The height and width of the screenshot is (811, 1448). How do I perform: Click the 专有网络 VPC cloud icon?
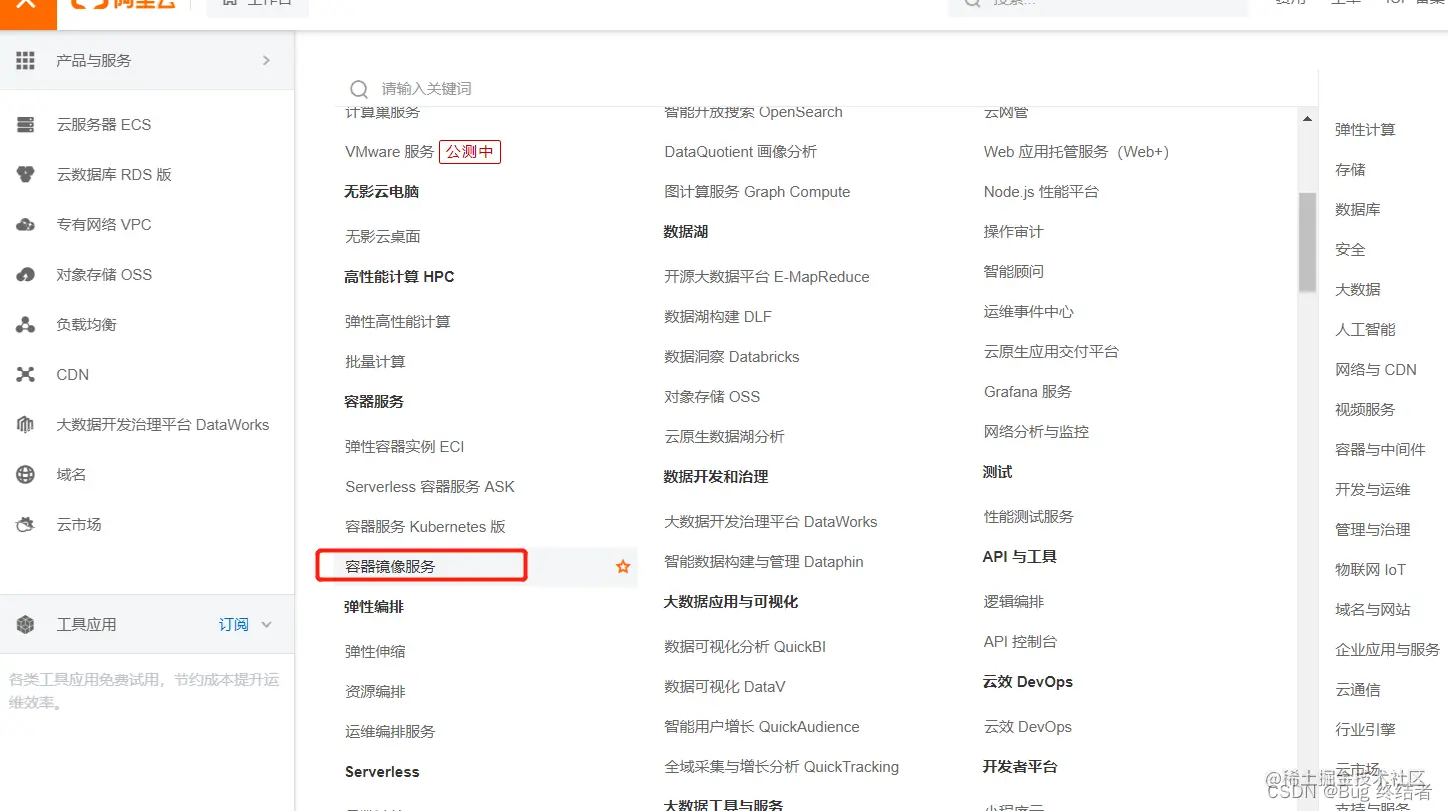tap(25, 225)
